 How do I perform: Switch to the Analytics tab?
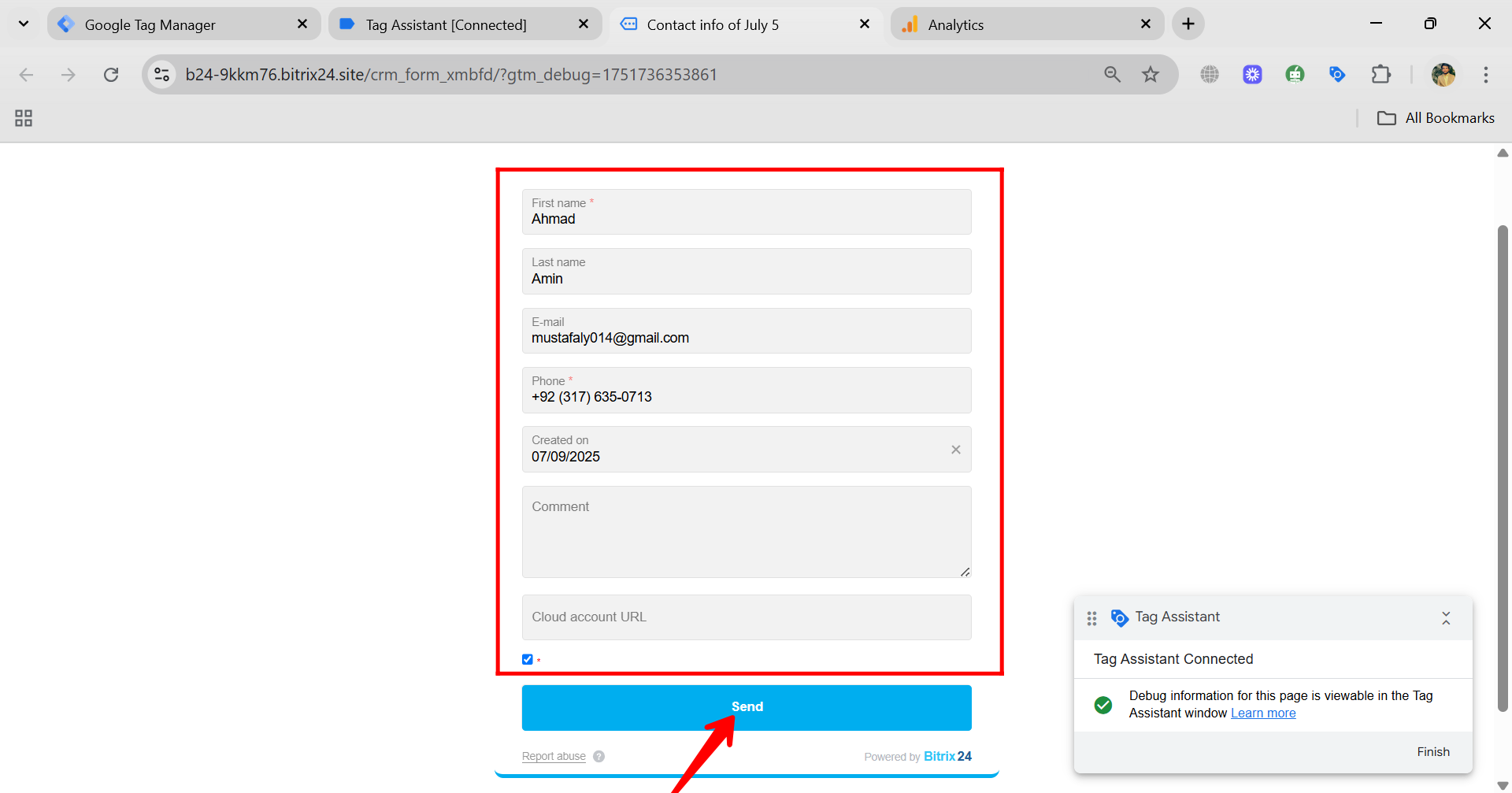1027,24
